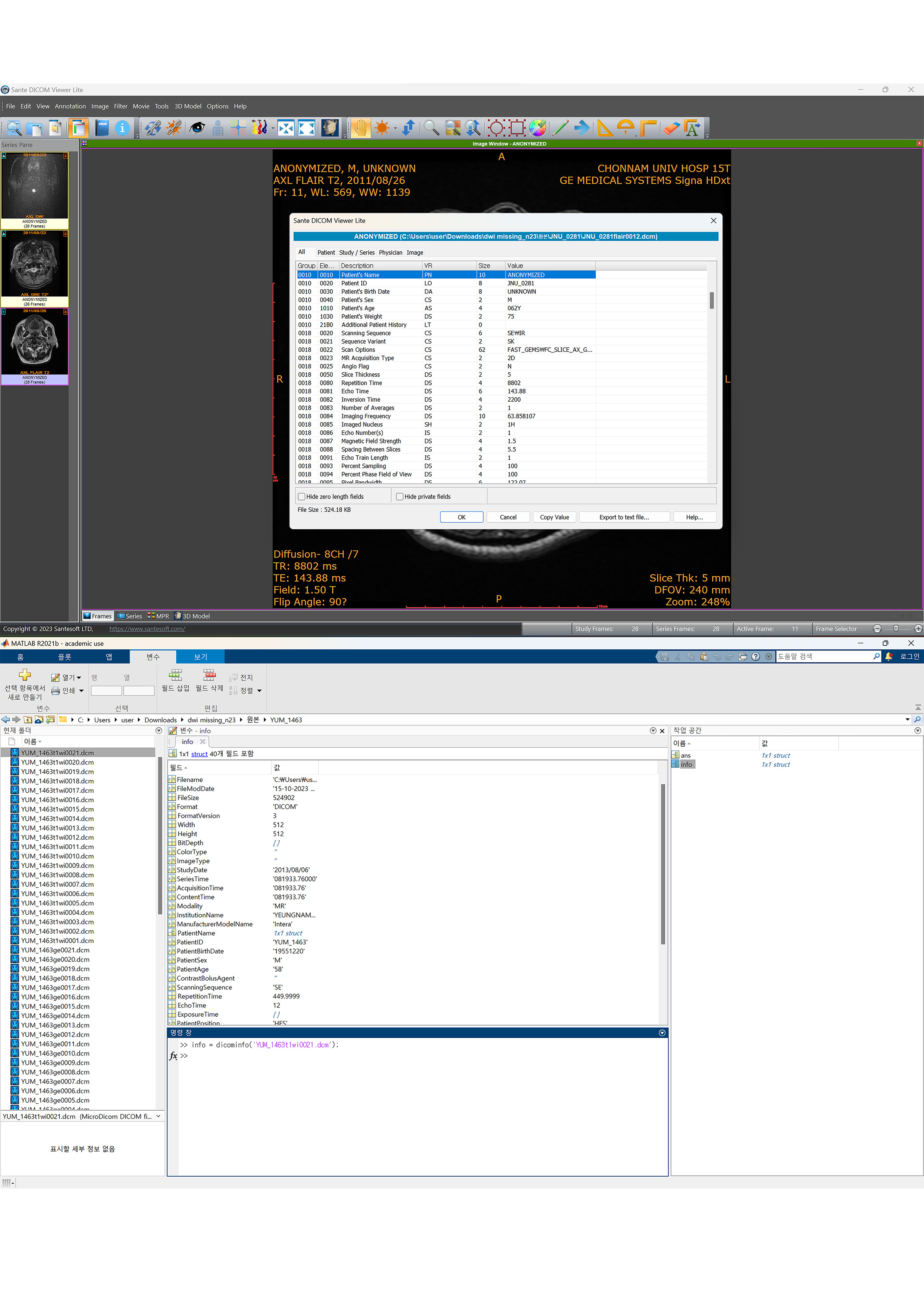This screenshot has width=924, height=1307.
Task: Switch to the Study / Series tab
Action: point(357,253)
